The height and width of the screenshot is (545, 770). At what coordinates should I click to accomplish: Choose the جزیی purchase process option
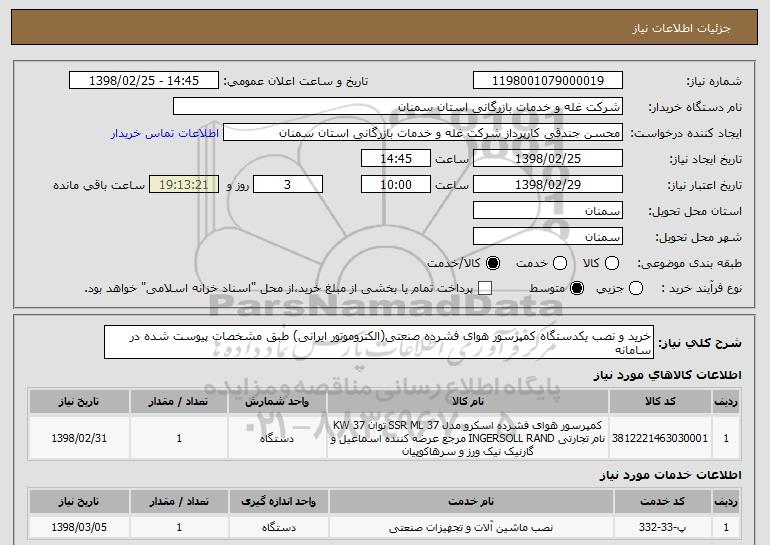(635, 288)
